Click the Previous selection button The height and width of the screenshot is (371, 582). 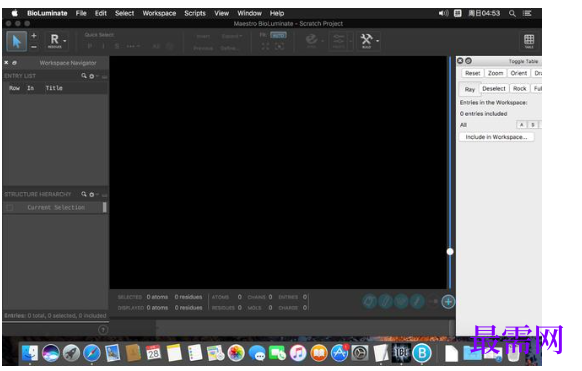tap(203, 48)
